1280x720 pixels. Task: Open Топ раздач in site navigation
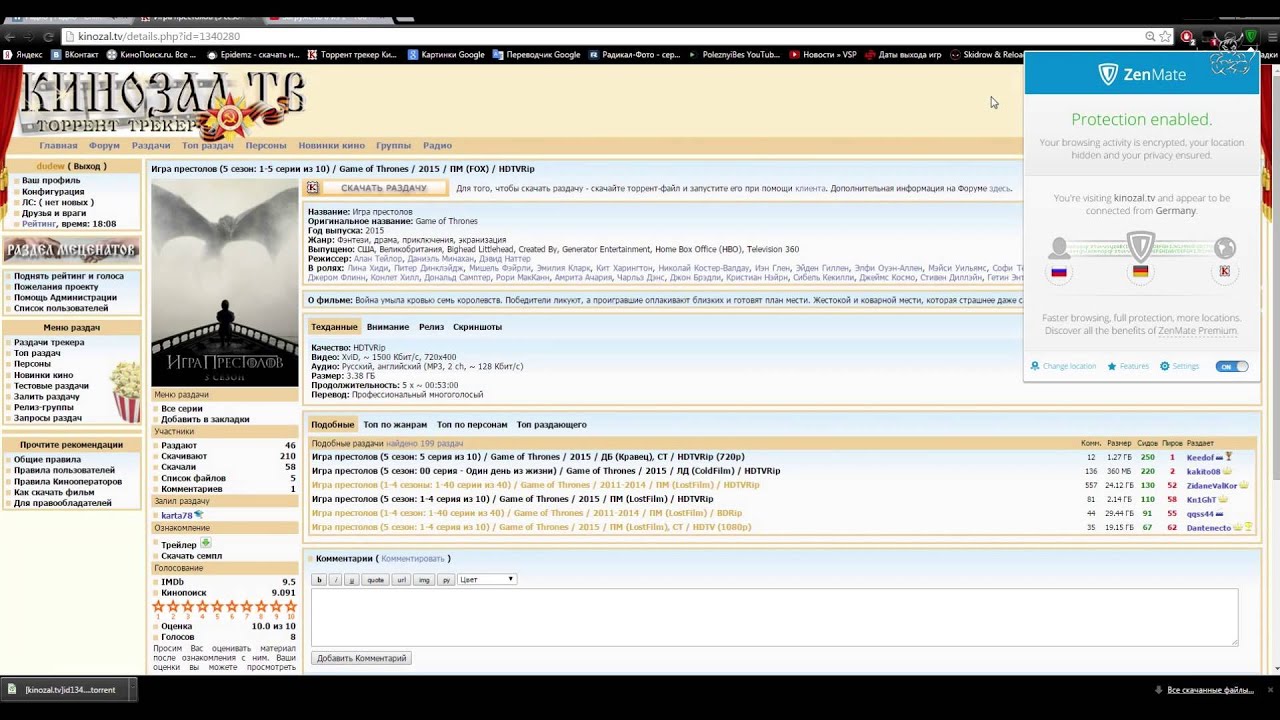207,146
